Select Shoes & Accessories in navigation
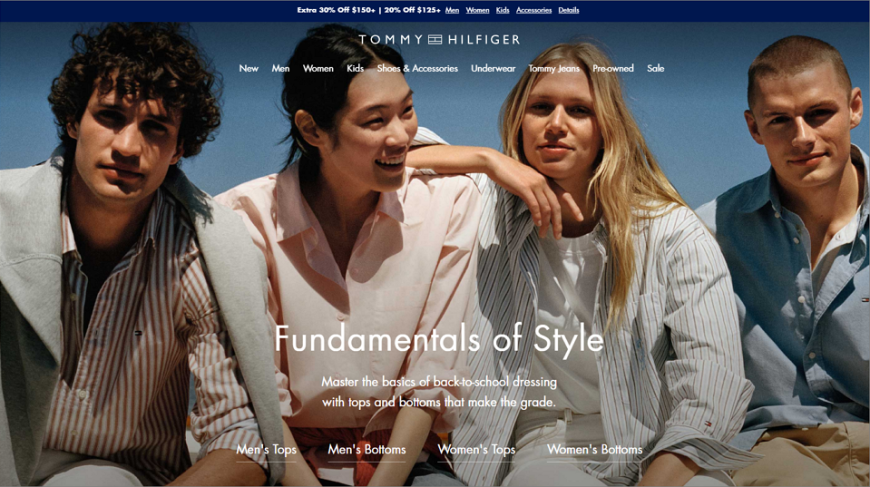The width and height of the screenshot is (870, 487). click(417, 68)
